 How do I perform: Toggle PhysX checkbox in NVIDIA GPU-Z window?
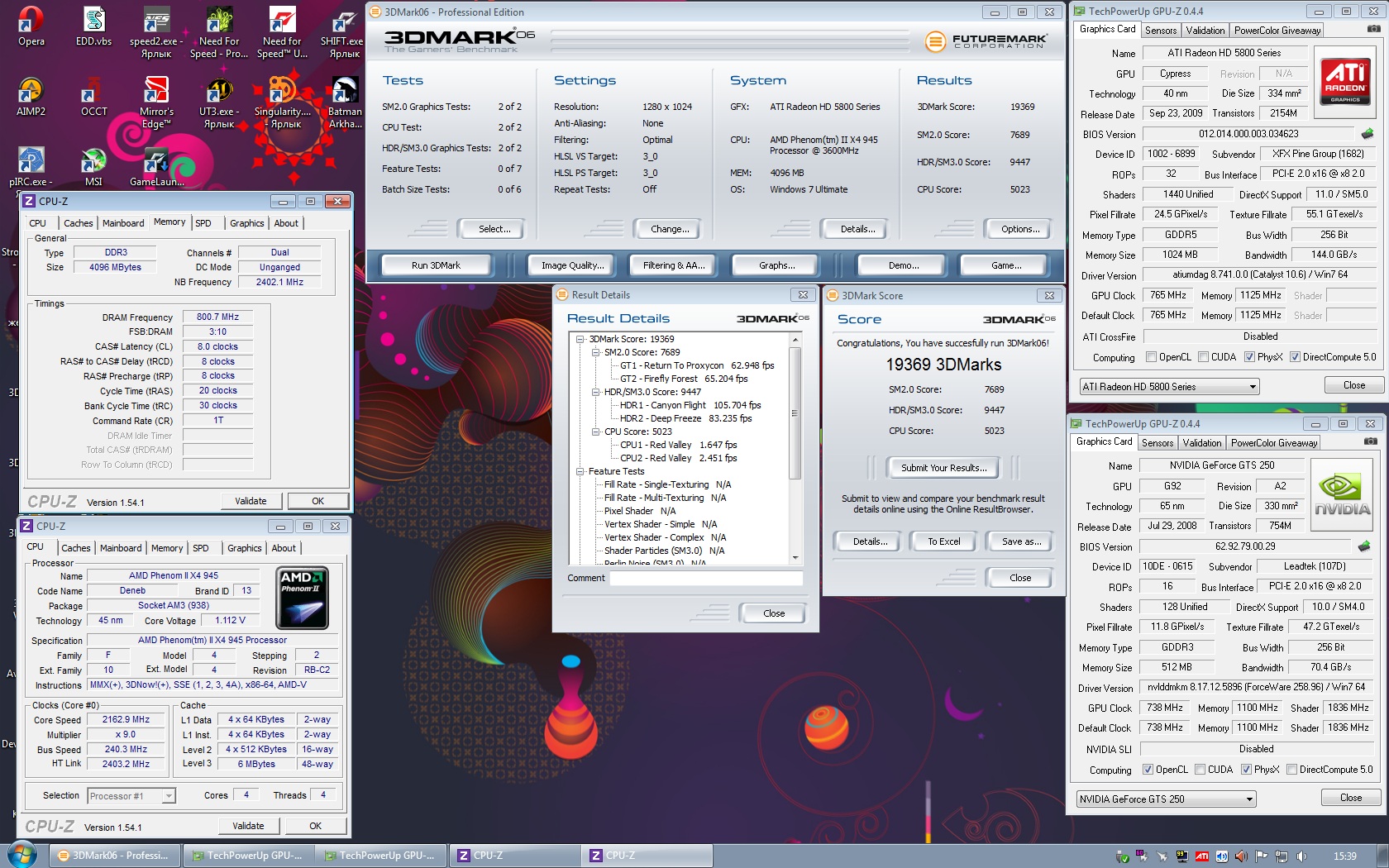1246,770
